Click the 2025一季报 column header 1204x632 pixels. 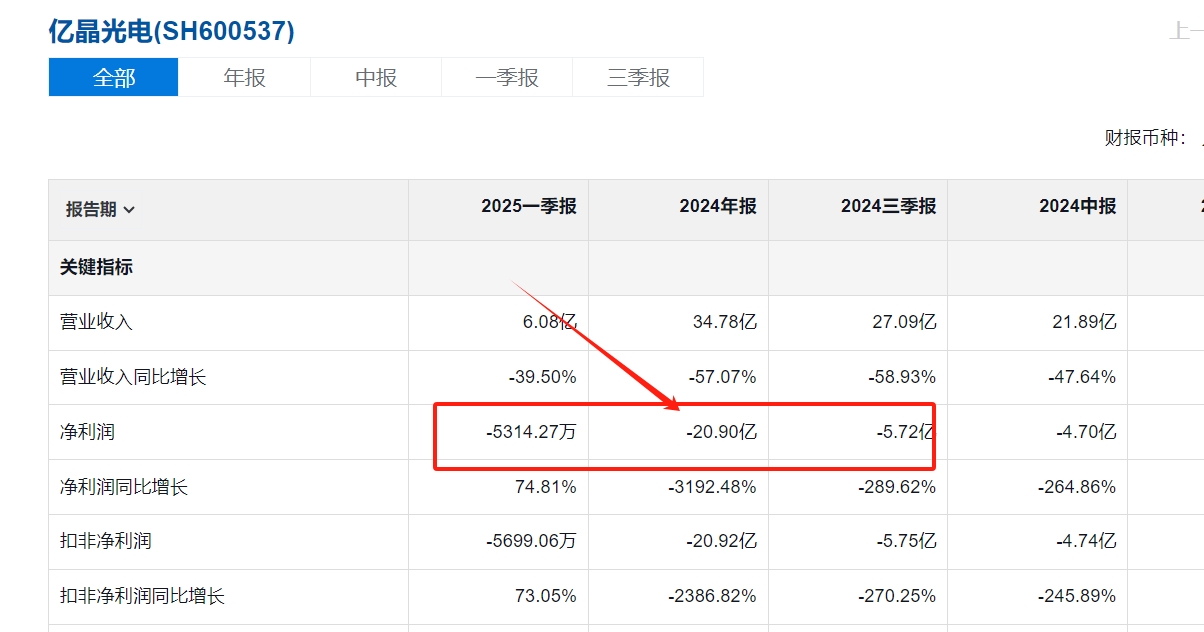(x=528, y=207)
